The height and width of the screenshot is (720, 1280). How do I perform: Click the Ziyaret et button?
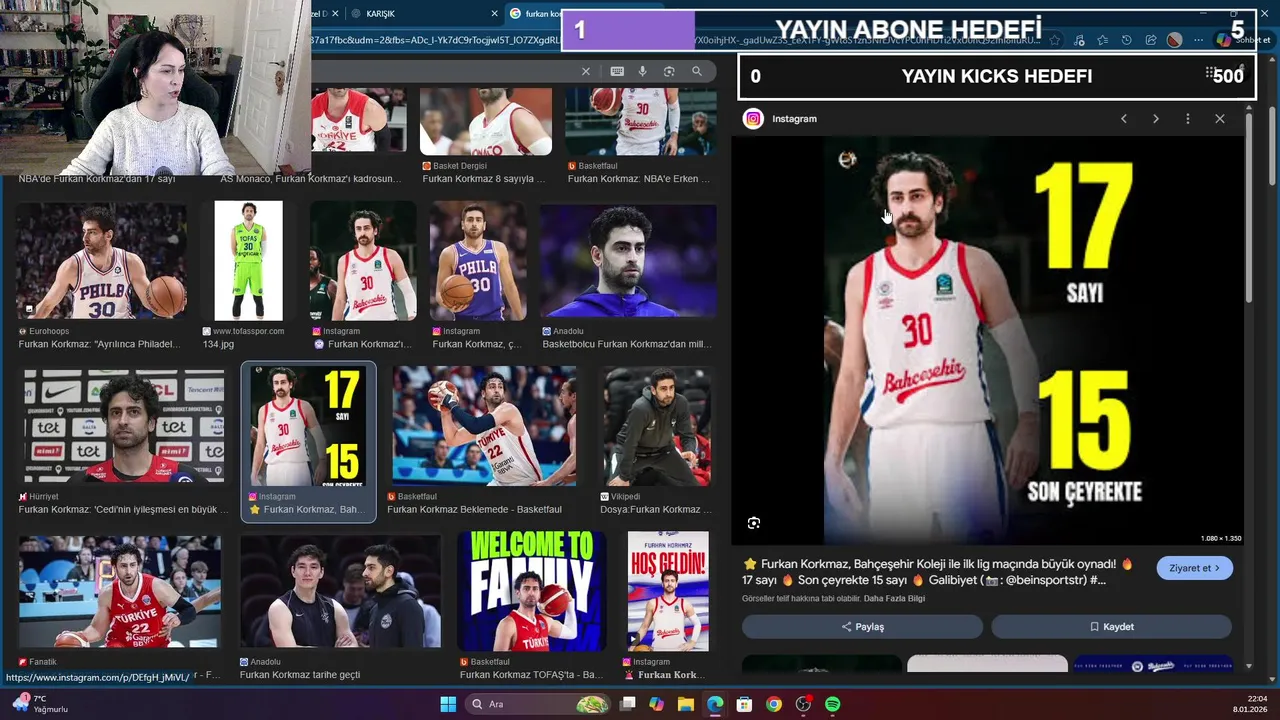(1195, 568)
